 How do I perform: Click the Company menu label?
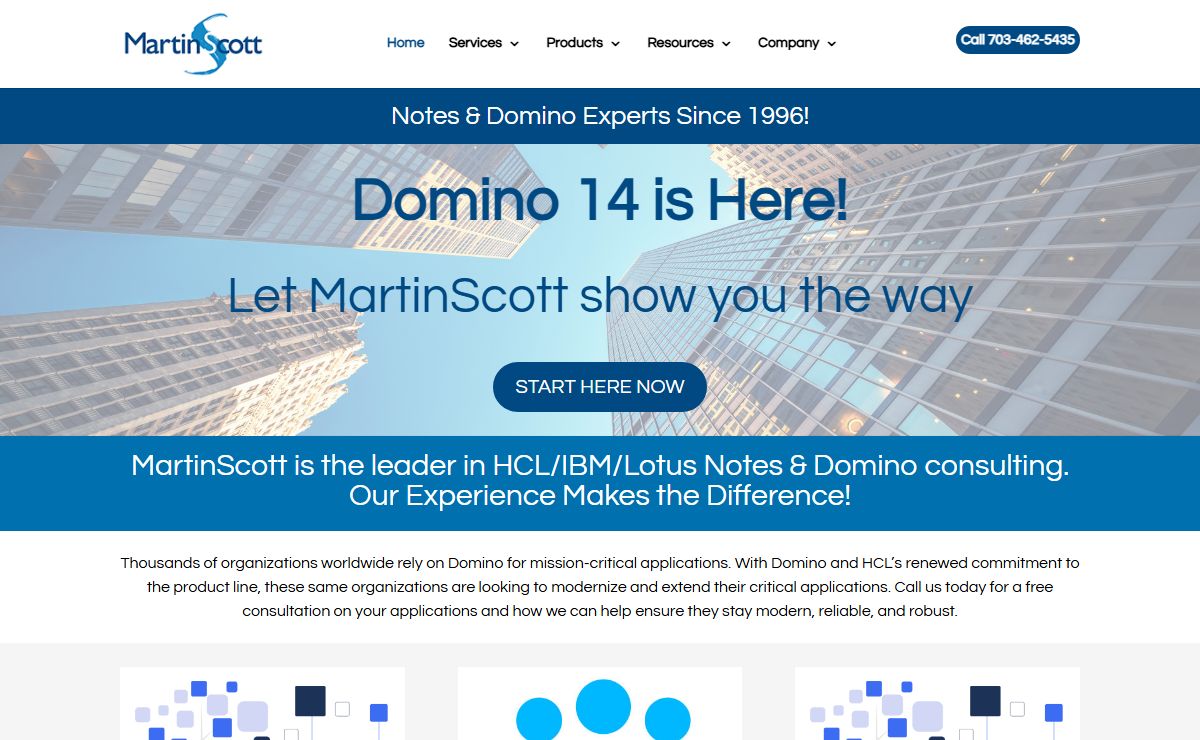point(788,43)
